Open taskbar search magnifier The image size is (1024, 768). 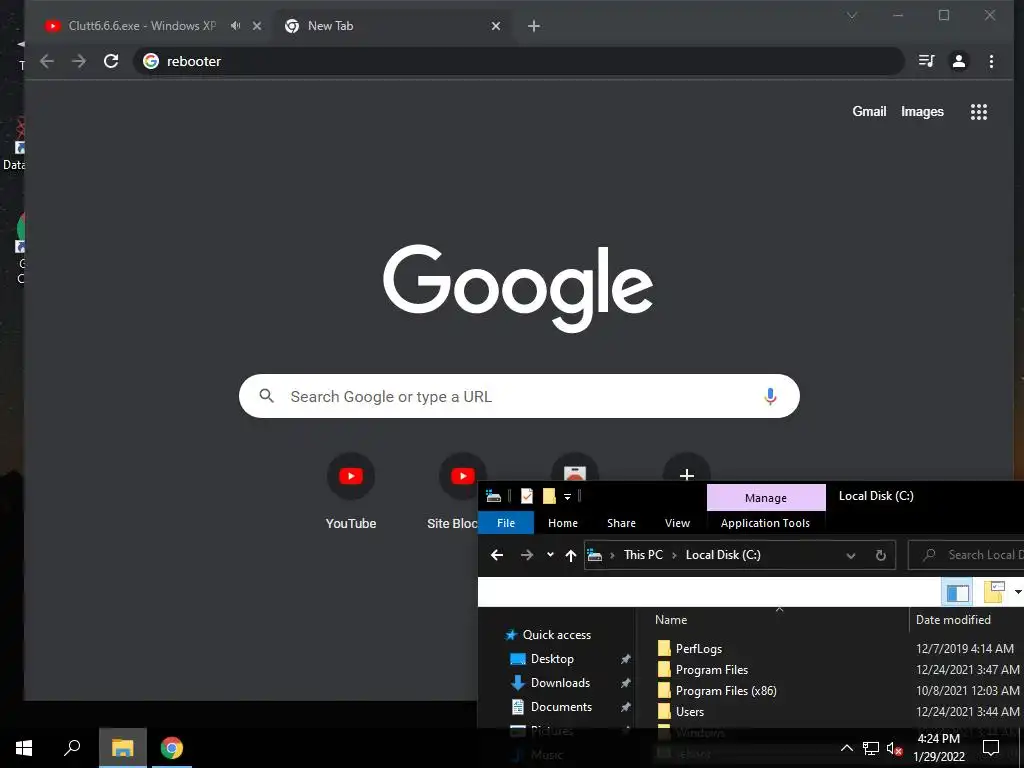pyautogui.click(x=72, y=748)
